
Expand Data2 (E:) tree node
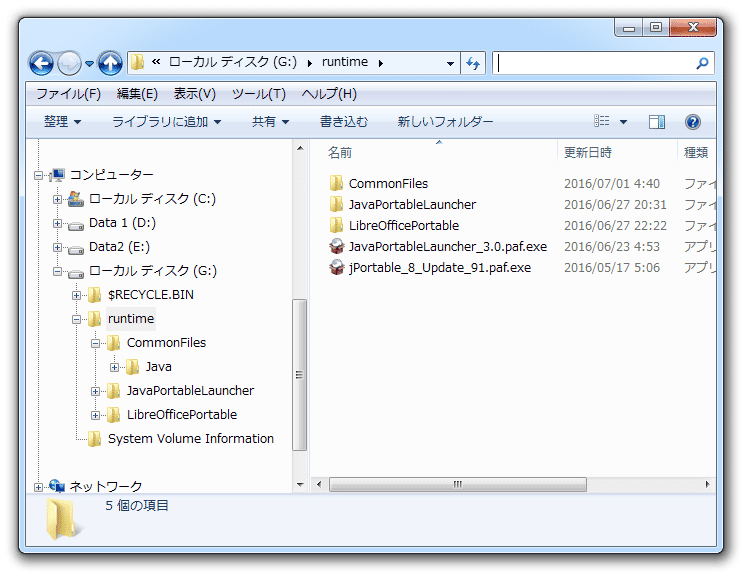click(58, 247)
